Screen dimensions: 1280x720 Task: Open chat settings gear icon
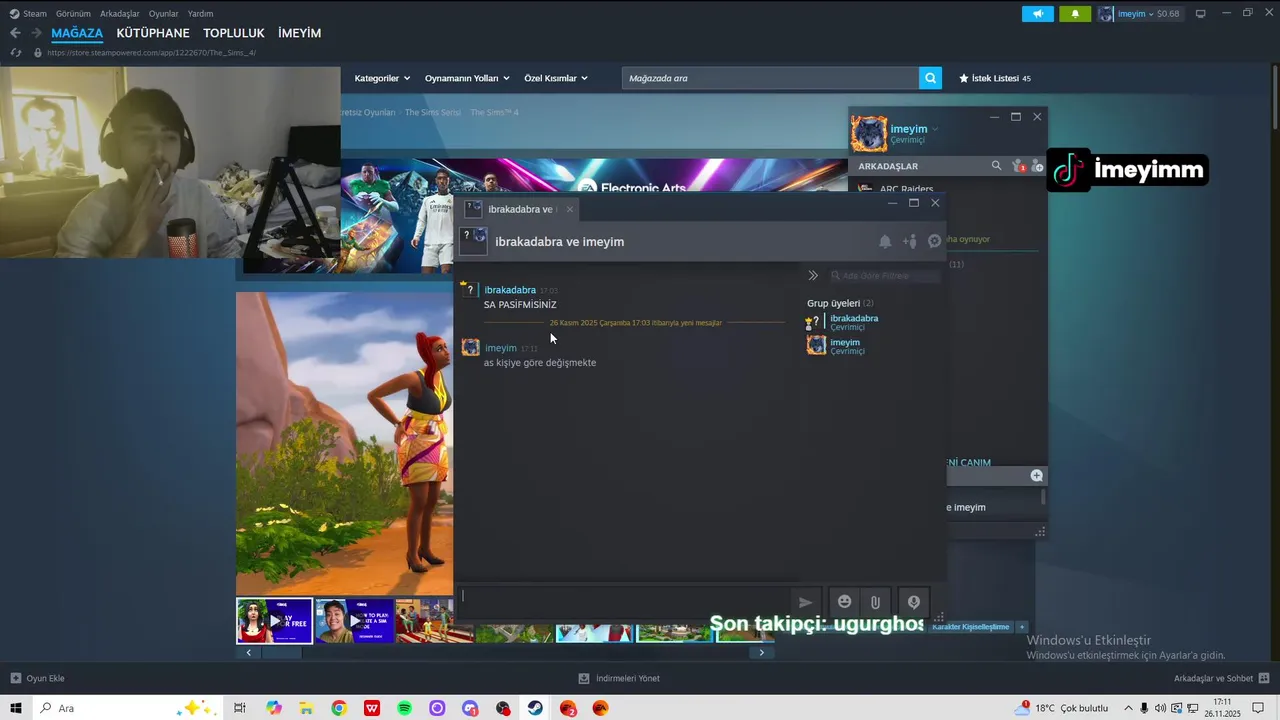tap(935, 241)
